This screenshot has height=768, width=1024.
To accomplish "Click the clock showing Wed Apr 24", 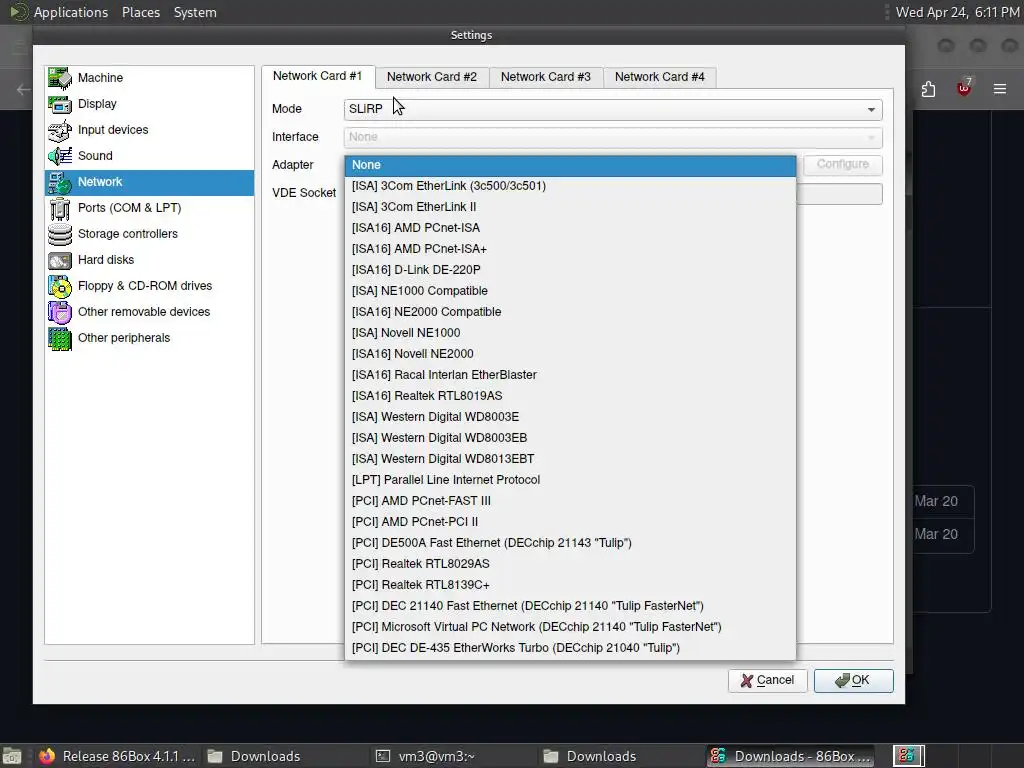I will point(957,12).
